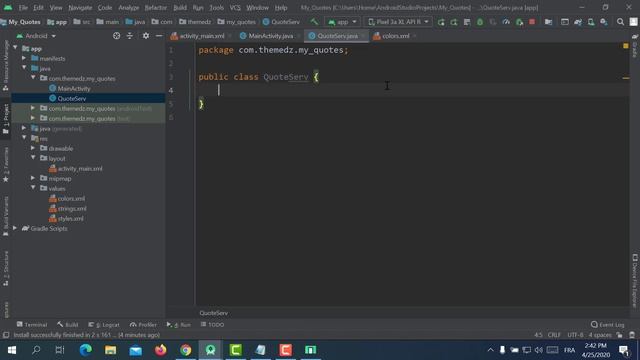Collapse the java folder
The width and height of the screenshot is (640, 360).
pos(24,68)
